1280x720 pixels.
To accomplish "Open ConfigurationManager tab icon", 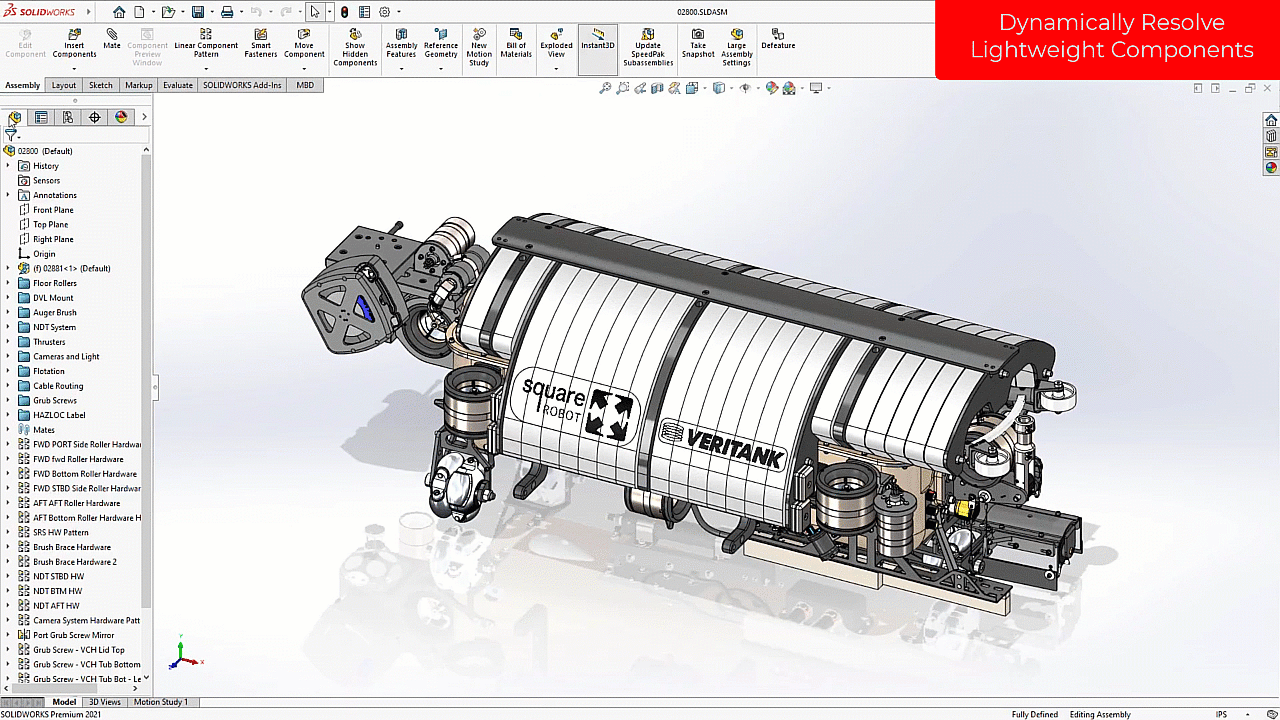I will coord(68,117).
